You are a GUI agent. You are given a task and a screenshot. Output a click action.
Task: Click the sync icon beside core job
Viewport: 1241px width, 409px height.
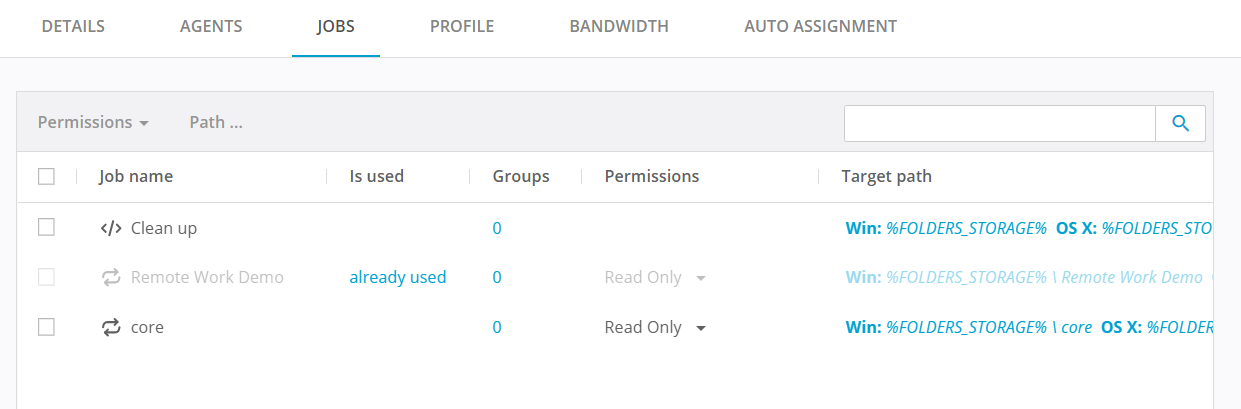[110, 327]
